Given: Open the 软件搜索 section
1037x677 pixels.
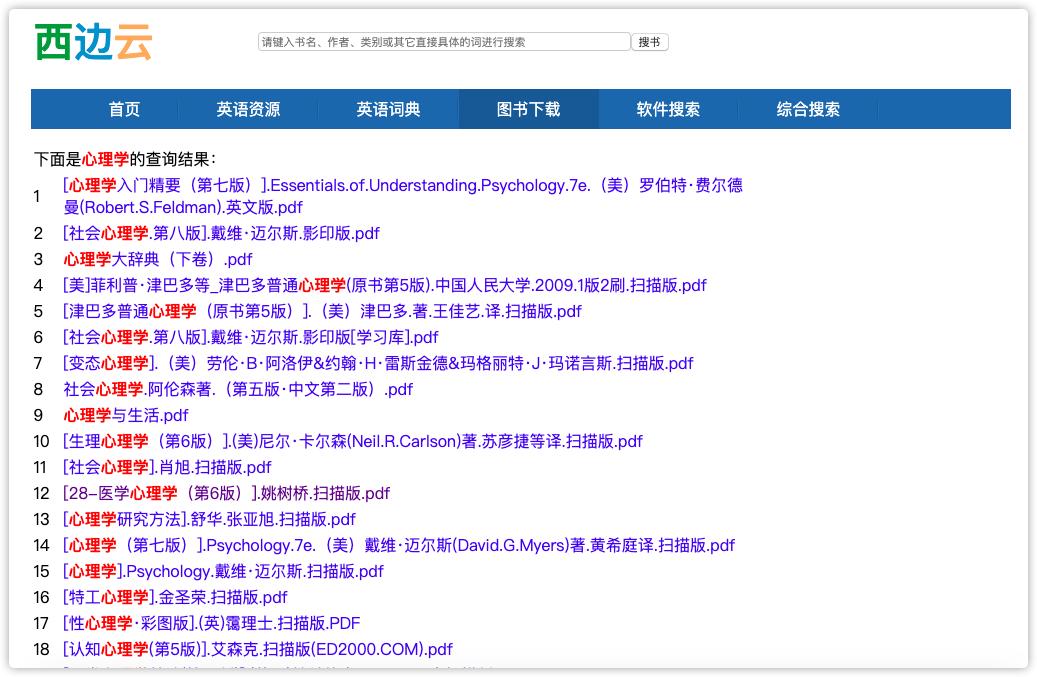Looking at the screenshot, I should [x=668, y=109].
